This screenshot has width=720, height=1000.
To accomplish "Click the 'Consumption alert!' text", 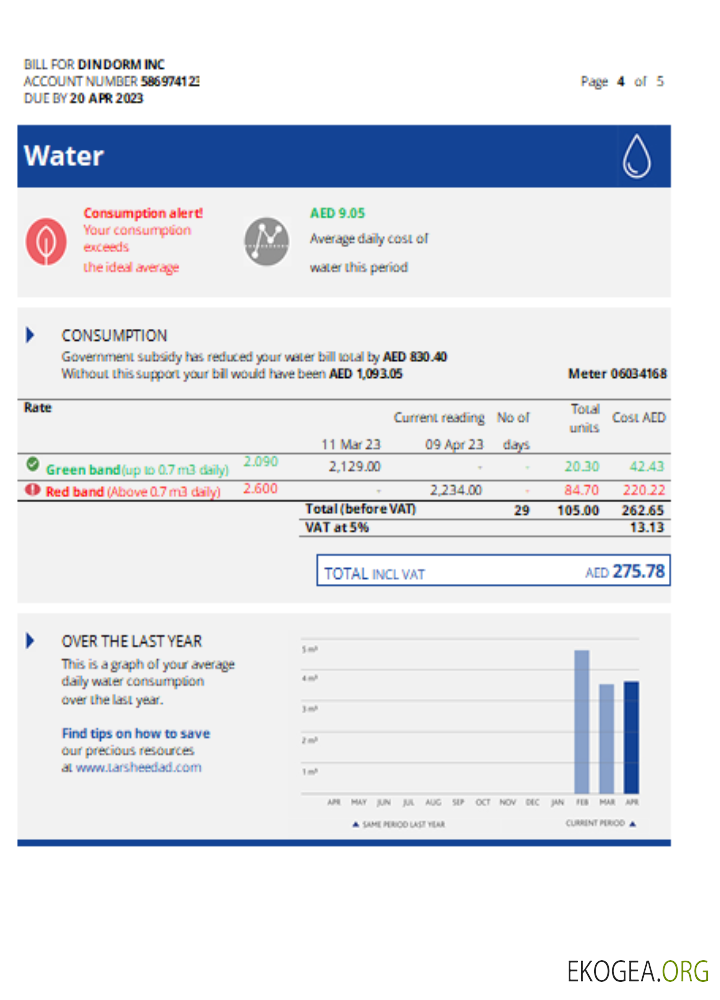I will 143,213.
